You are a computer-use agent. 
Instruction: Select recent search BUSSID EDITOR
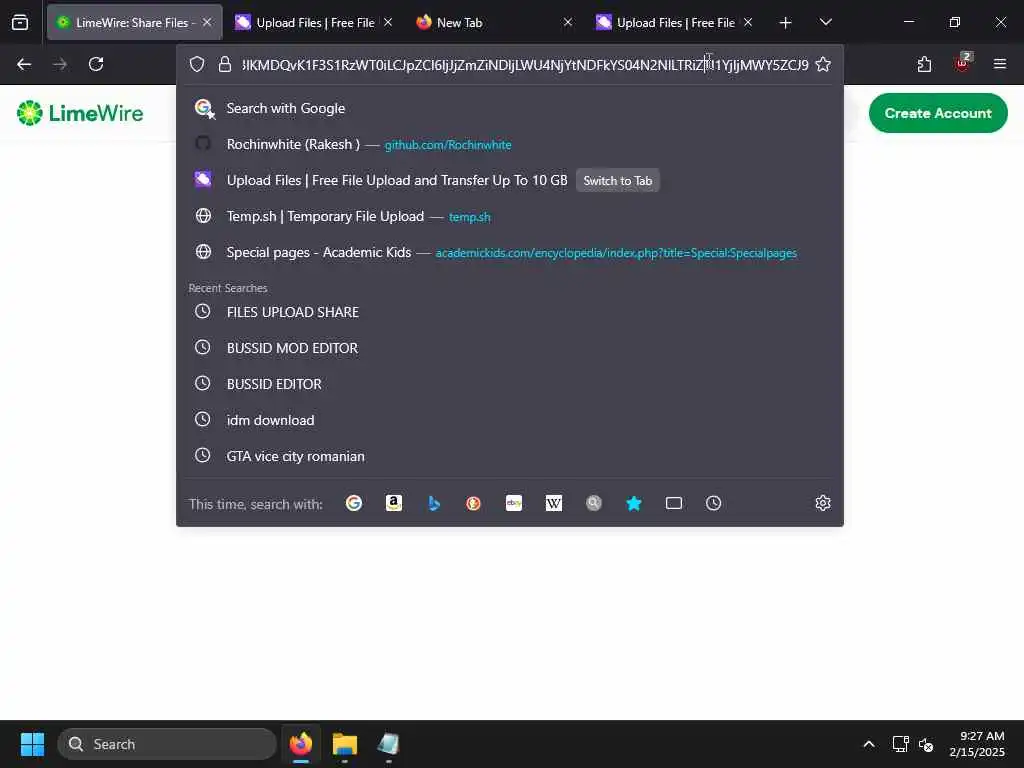[x=509, y=384]
